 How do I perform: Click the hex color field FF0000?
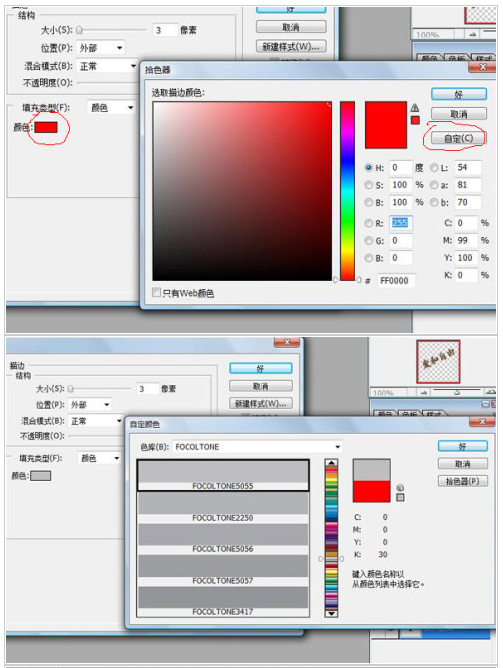(x=396, y=280)
